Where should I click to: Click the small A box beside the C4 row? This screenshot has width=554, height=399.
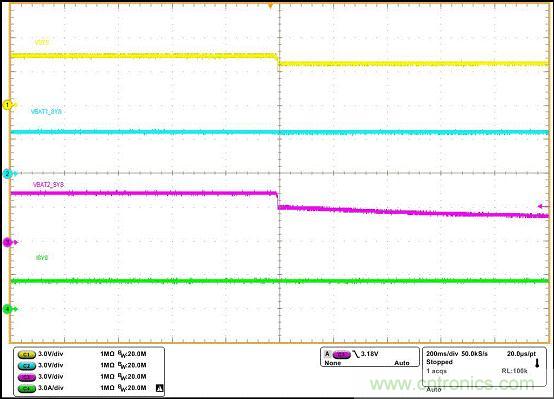point(159,388)
